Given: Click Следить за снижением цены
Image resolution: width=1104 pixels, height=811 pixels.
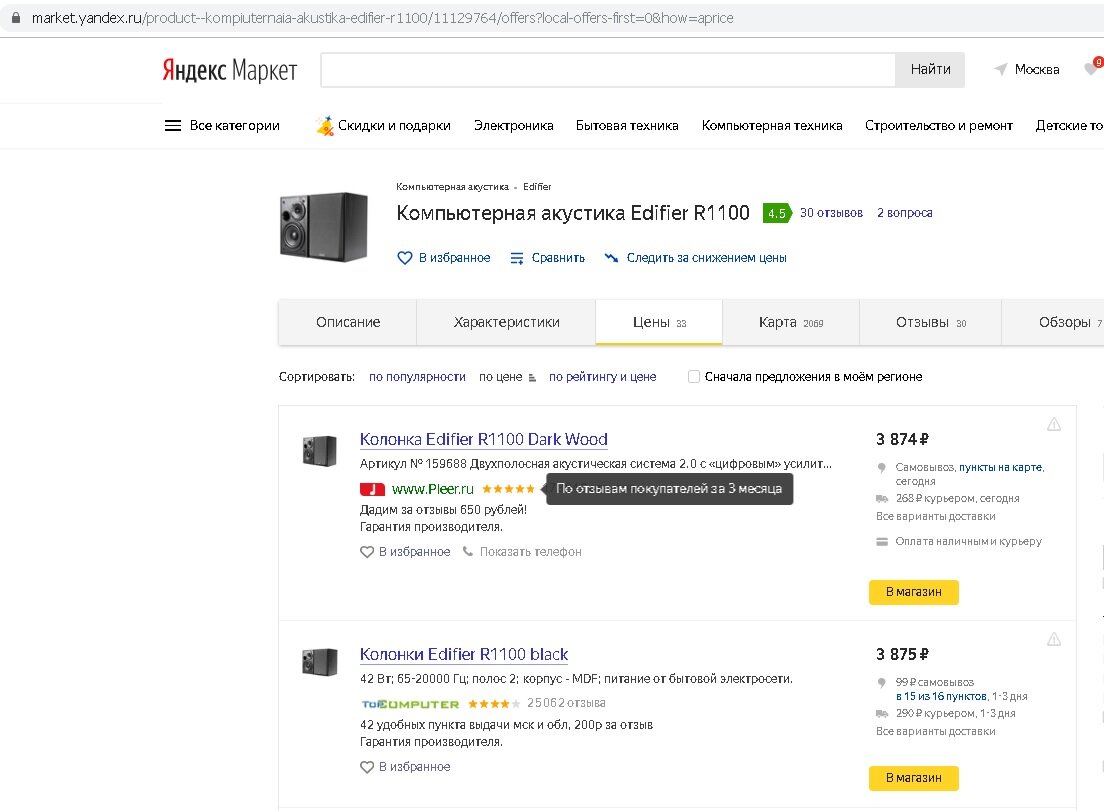Looking at the screenshot, I should [706, 258].
